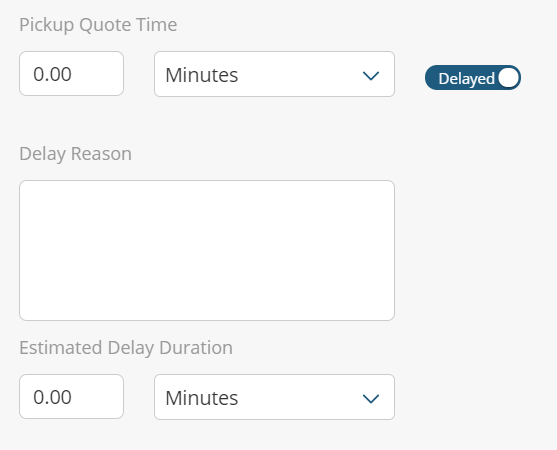
Task: Focus the Pickup Quote Time number field
Action: click(71, 74)
